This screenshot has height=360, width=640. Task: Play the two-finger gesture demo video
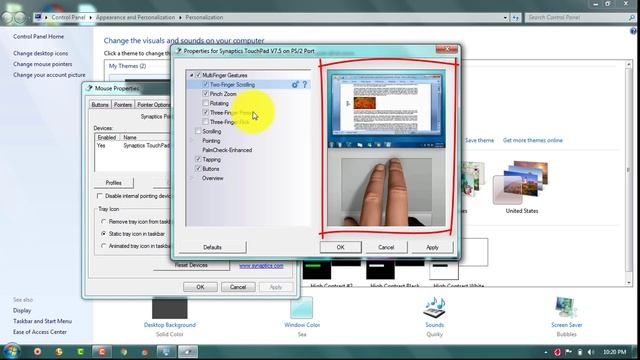click(x=386, y=148)
